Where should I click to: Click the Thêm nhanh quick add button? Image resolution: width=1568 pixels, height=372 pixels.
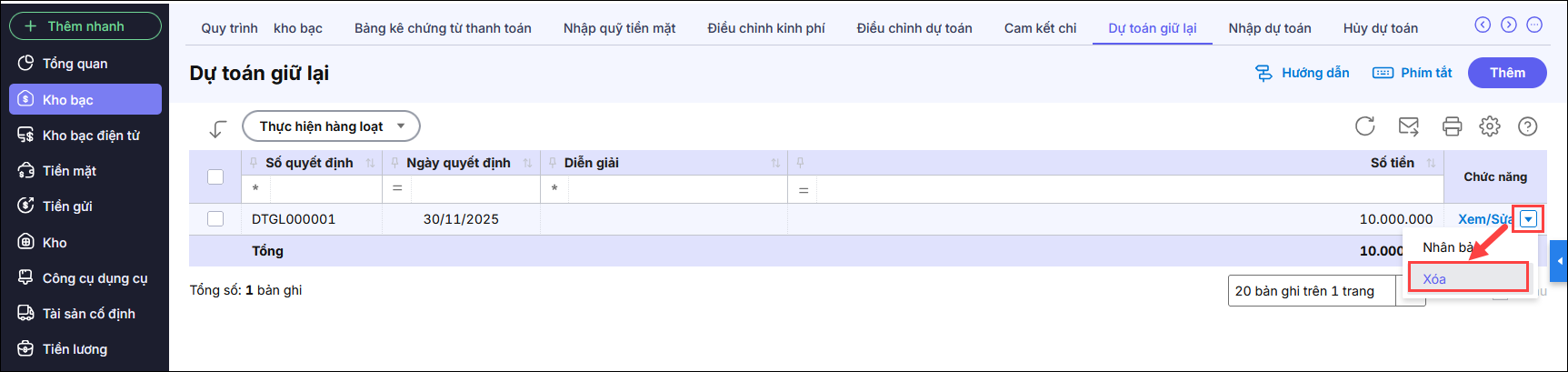[x=85, y=26]
